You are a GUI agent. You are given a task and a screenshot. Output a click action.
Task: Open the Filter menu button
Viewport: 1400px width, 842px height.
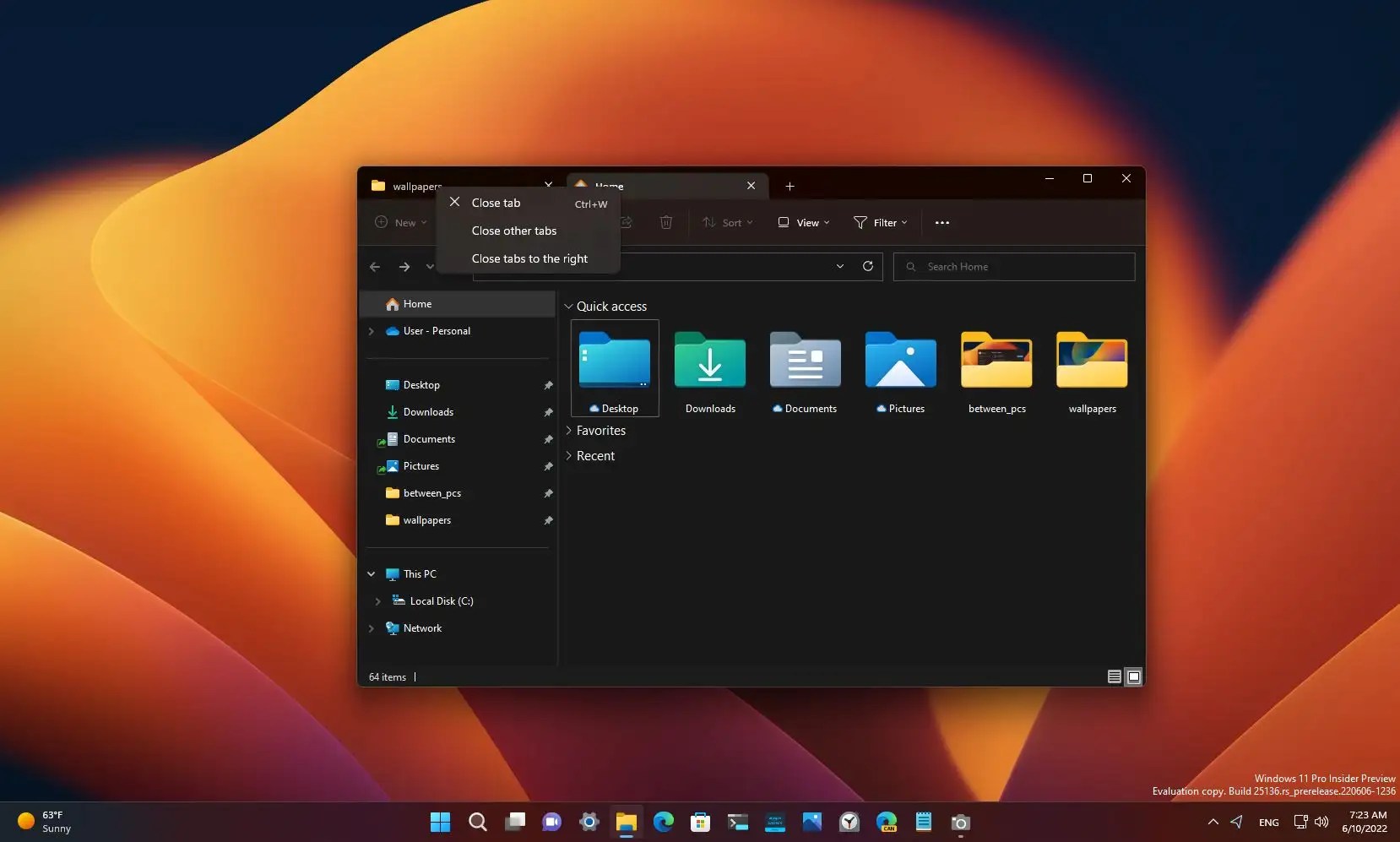click(x=878, y=222)
